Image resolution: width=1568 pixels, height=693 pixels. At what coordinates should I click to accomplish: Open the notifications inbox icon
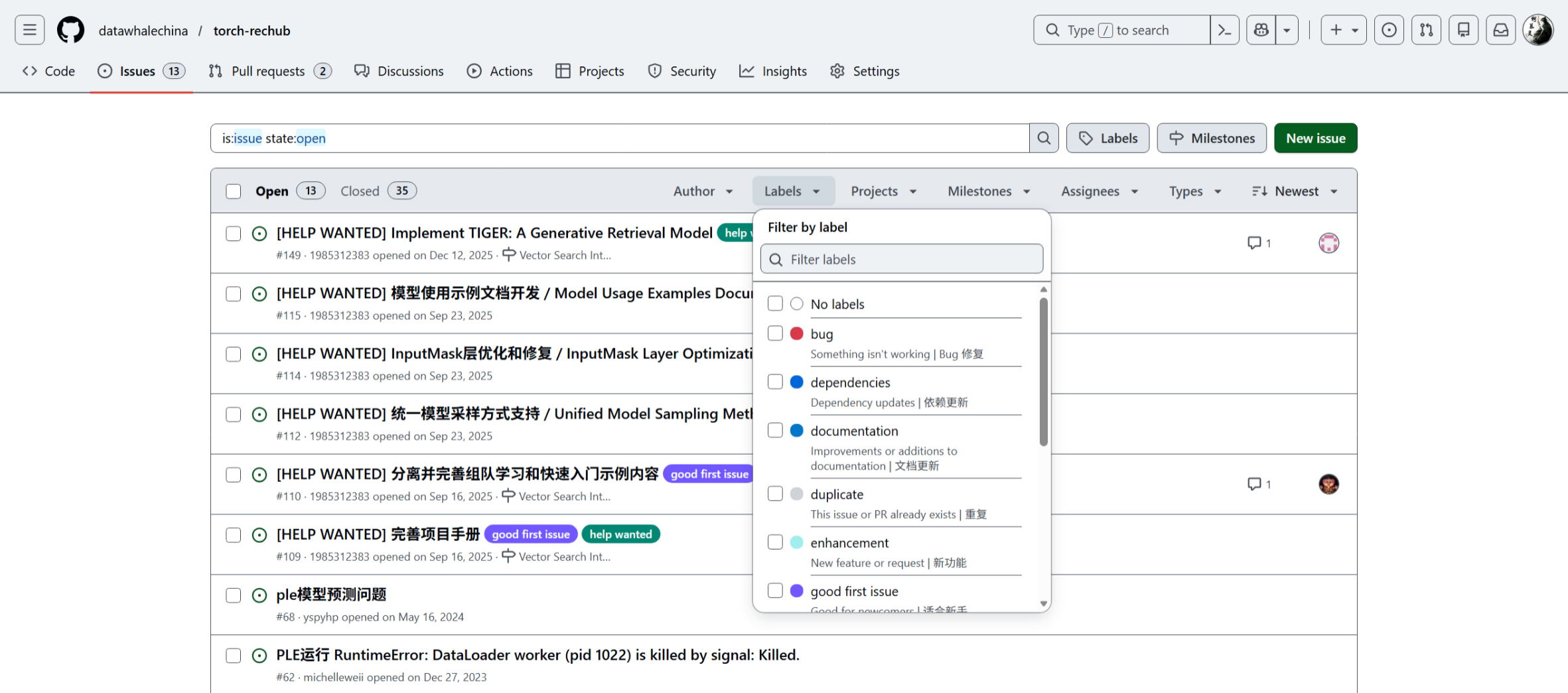[x=1500, y=31]
